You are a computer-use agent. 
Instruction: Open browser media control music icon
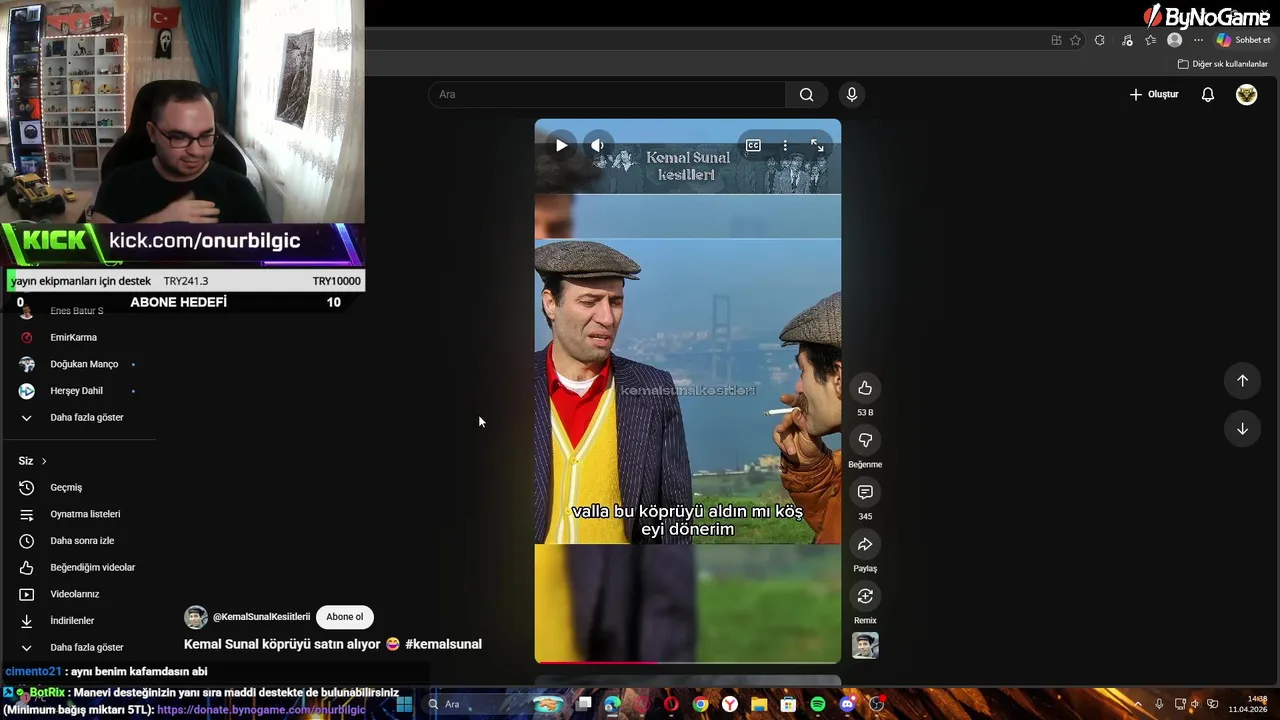click(1127, 40)
